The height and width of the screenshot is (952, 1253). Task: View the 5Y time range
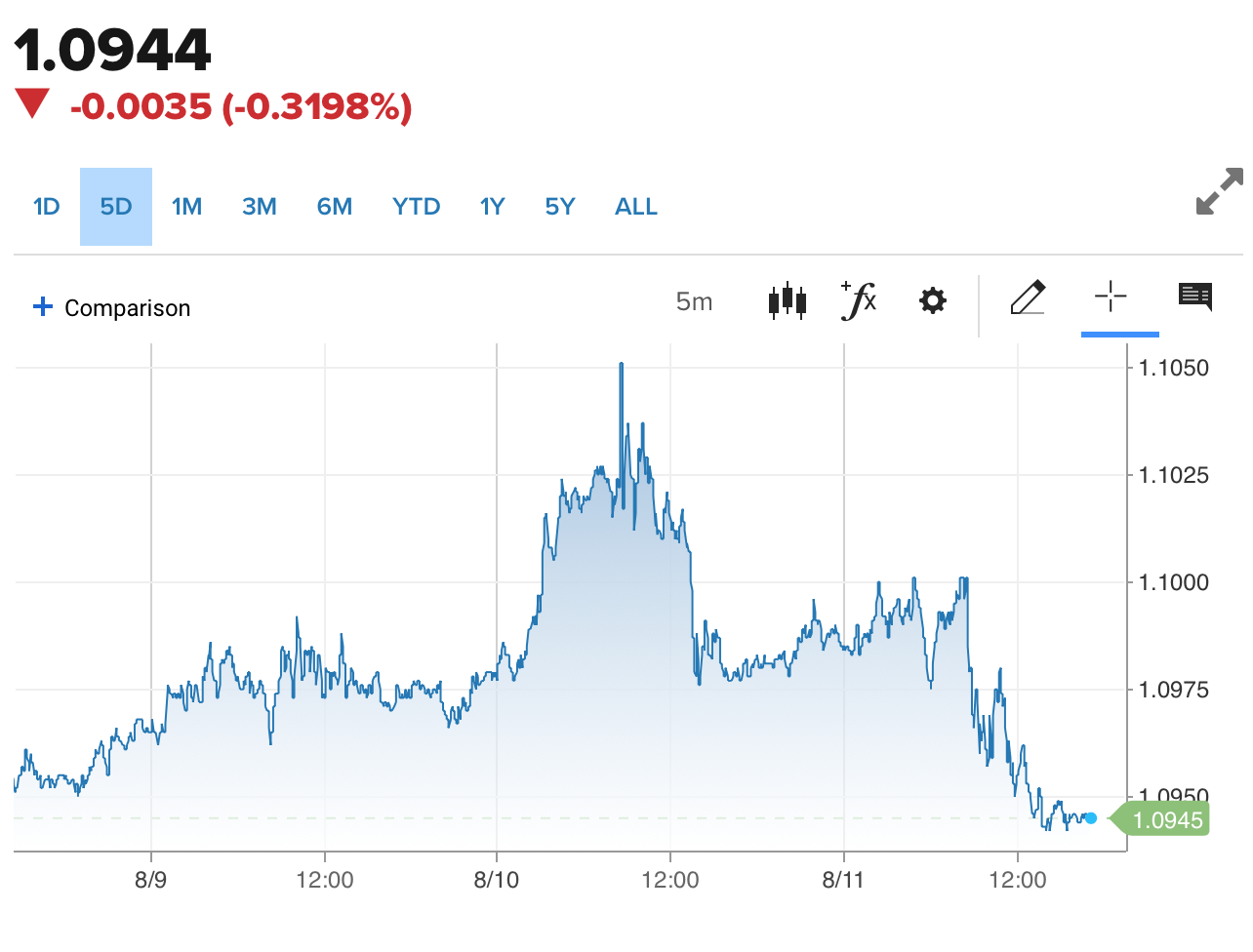coord(560,207)
